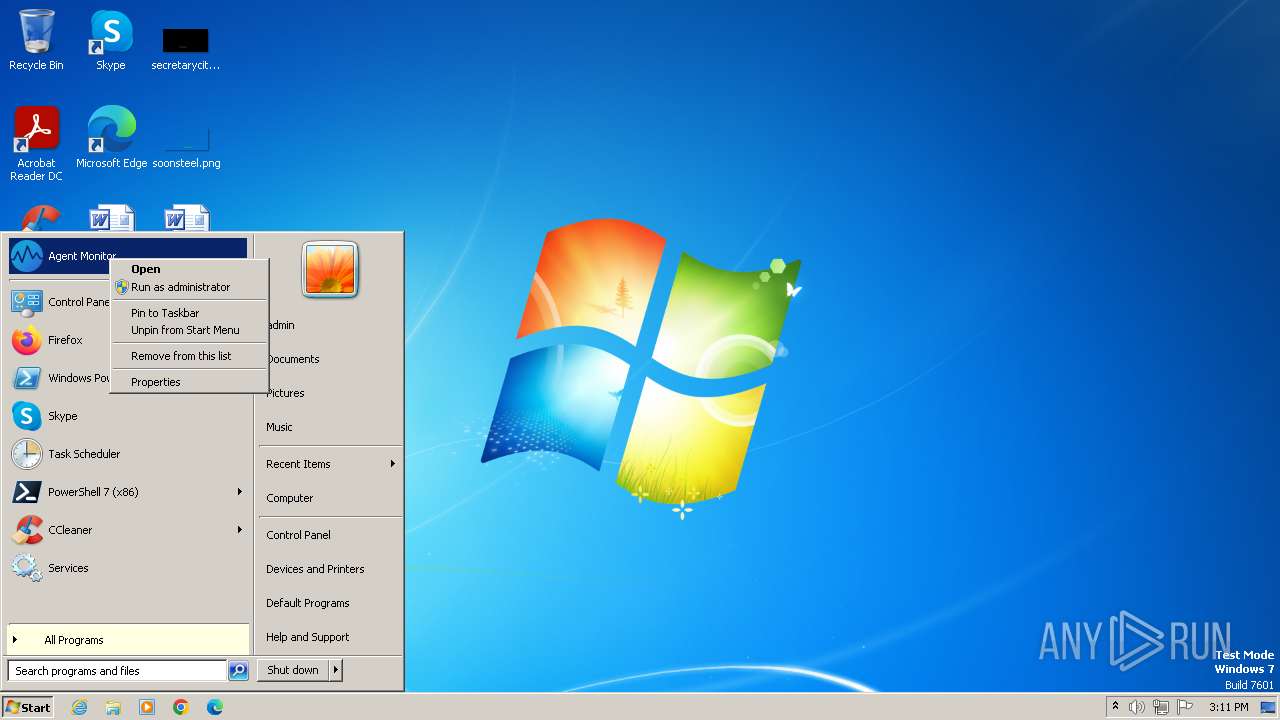
Task: Expand the CCleaner jump list arrow
Action: tap(239, 530)
